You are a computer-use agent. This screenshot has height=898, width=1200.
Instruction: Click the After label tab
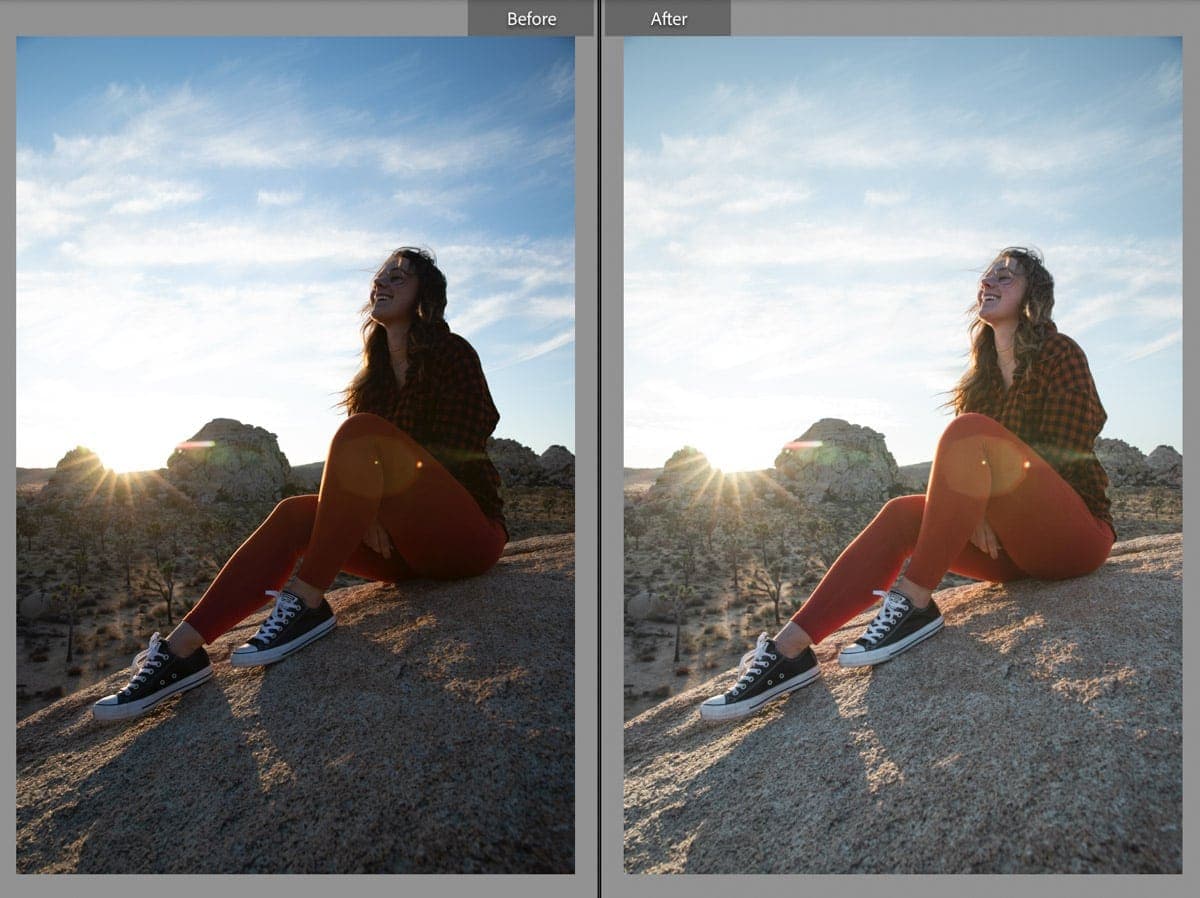[x=667, y=18]
